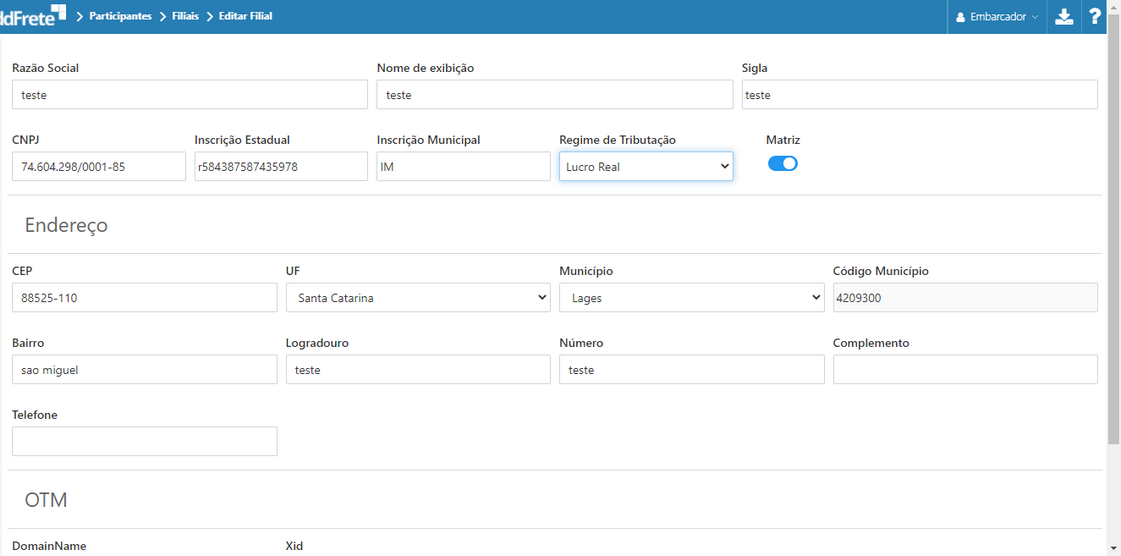Click the empty Telefone field
The width and height of the screenshot is (1121, 556).
tap(144, 441)
